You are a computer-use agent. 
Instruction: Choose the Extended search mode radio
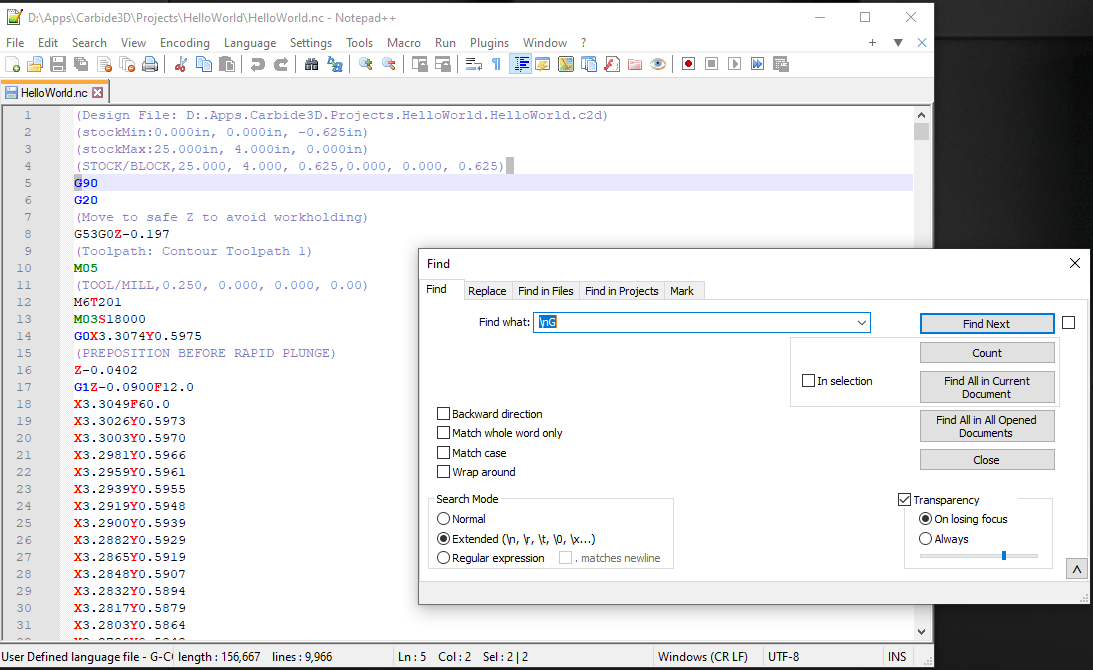click(443, 539)
